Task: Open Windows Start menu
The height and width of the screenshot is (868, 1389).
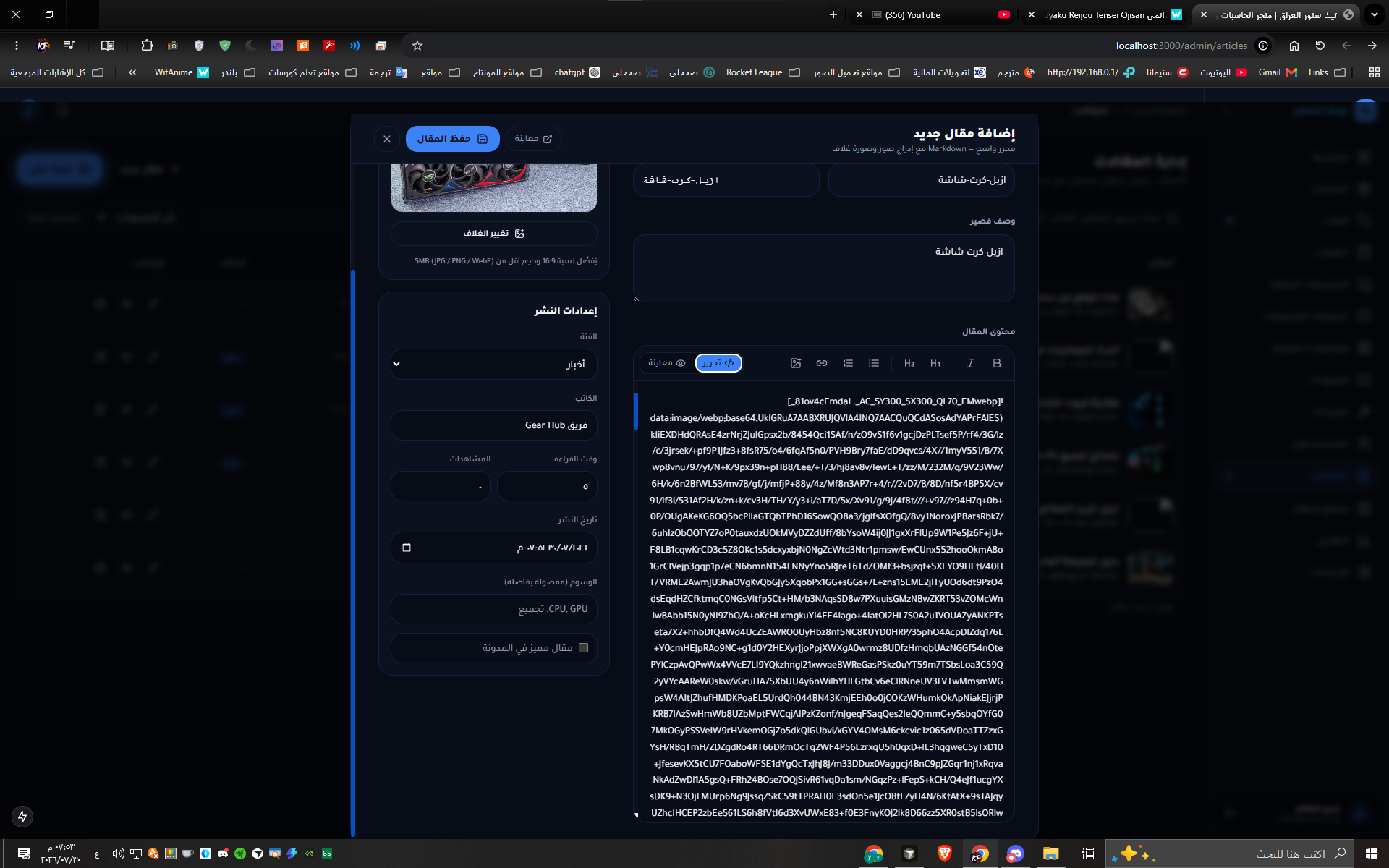Action: coord(1372,854)
